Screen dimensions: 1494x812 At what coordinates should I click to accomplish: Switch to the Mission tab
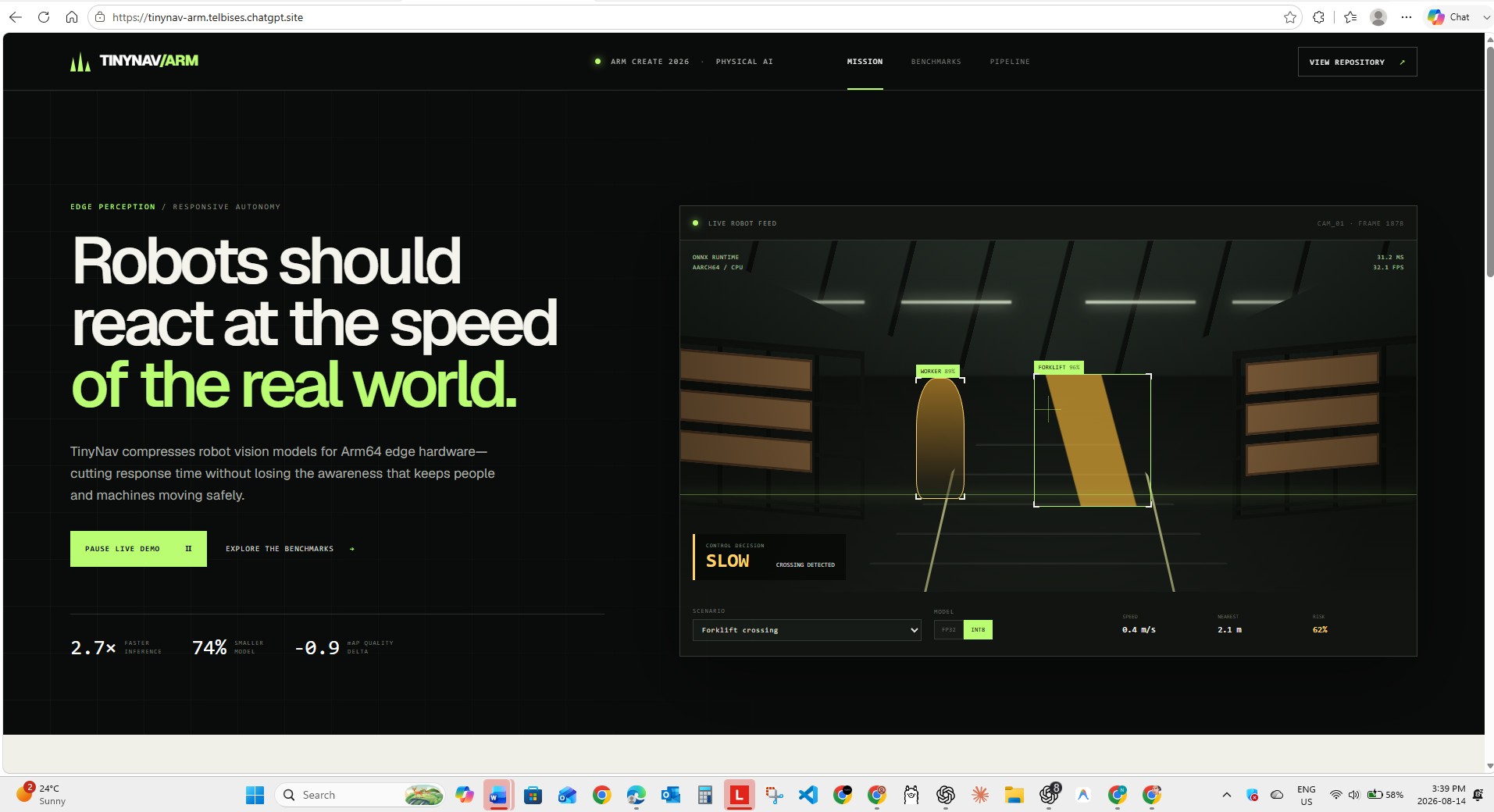(865, 62)
